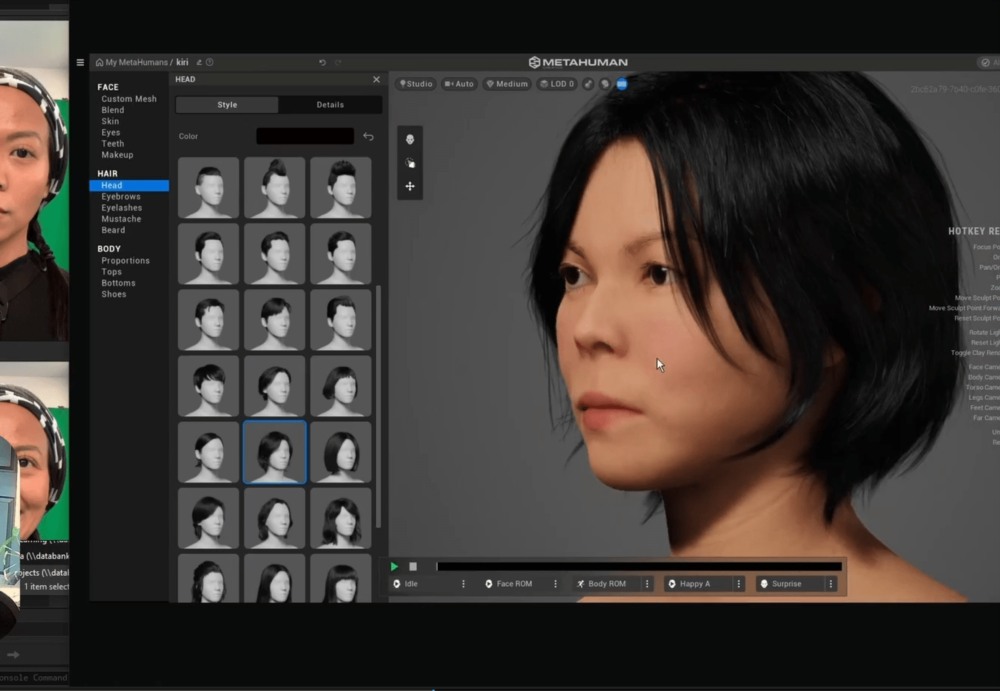The height and width of the screenshot is (691, 1000).
Task: Select Head under HAIR
Action: pyautogui.click(x=129, y=185)
